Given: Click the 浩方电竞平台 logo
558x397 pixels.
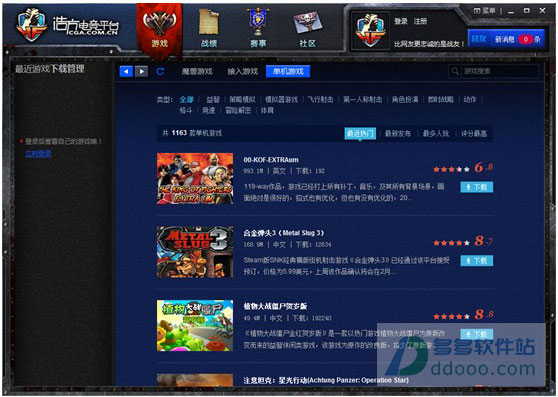Looking at the screenshot, I should [x=67, y=26].
